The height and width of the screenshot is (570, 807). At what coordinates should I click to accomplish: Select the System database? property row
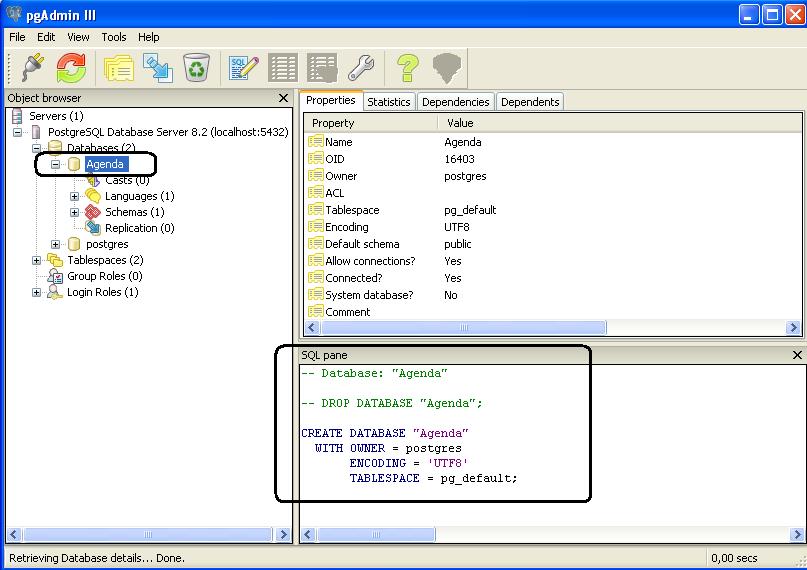553,295
